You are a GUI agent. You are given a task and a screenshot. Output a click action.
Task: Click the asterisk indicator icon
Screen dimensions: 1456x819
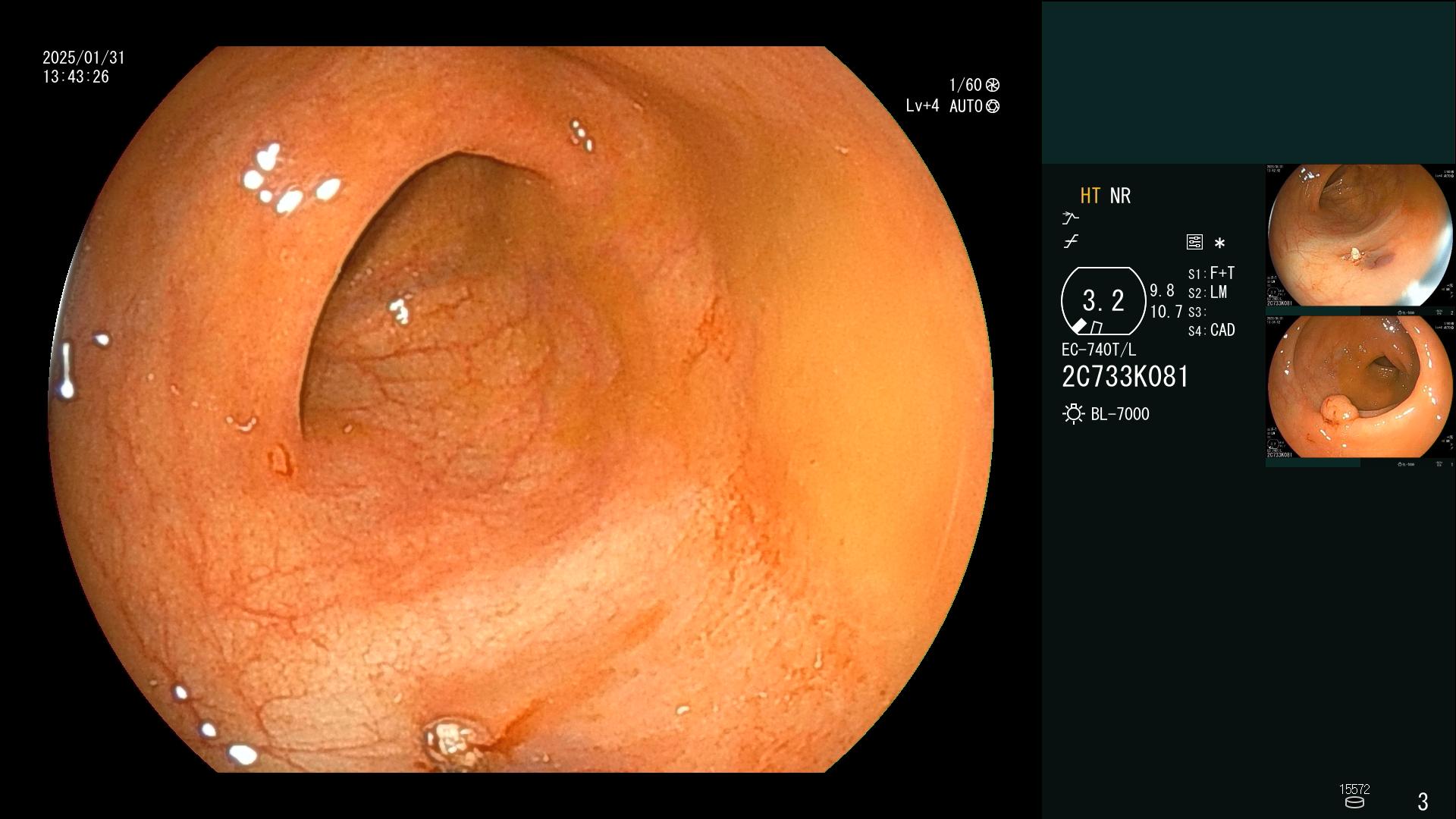tap(1219, 243)
